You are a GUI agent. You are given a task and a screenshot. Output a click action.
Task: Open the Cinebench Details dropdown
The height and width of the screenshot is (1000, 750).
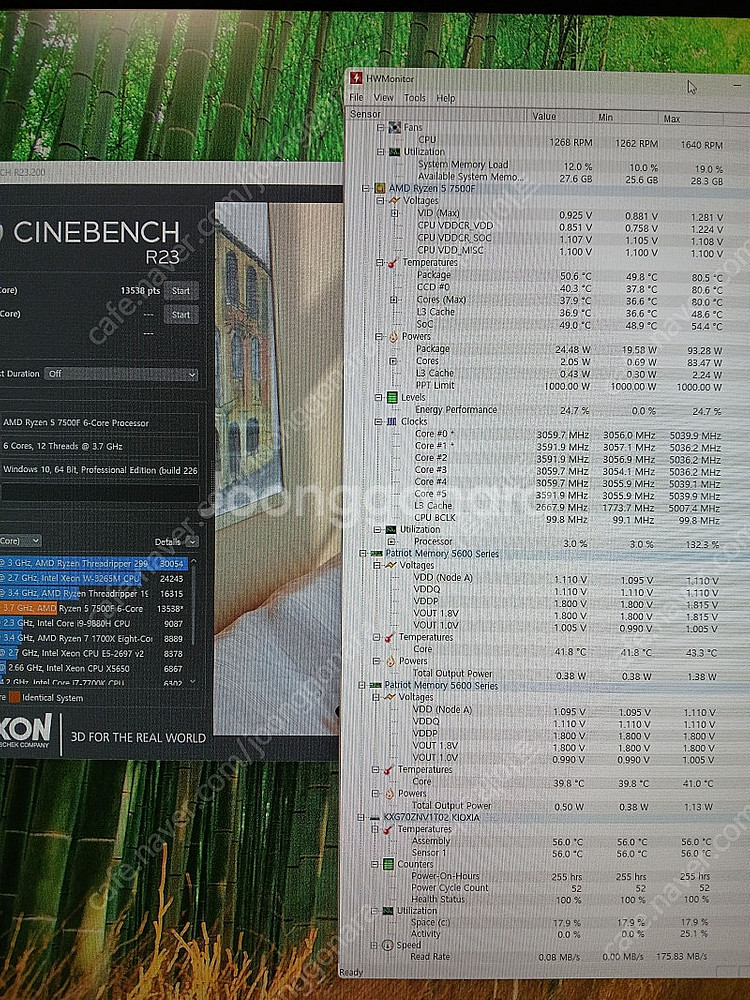click(176, 541)
